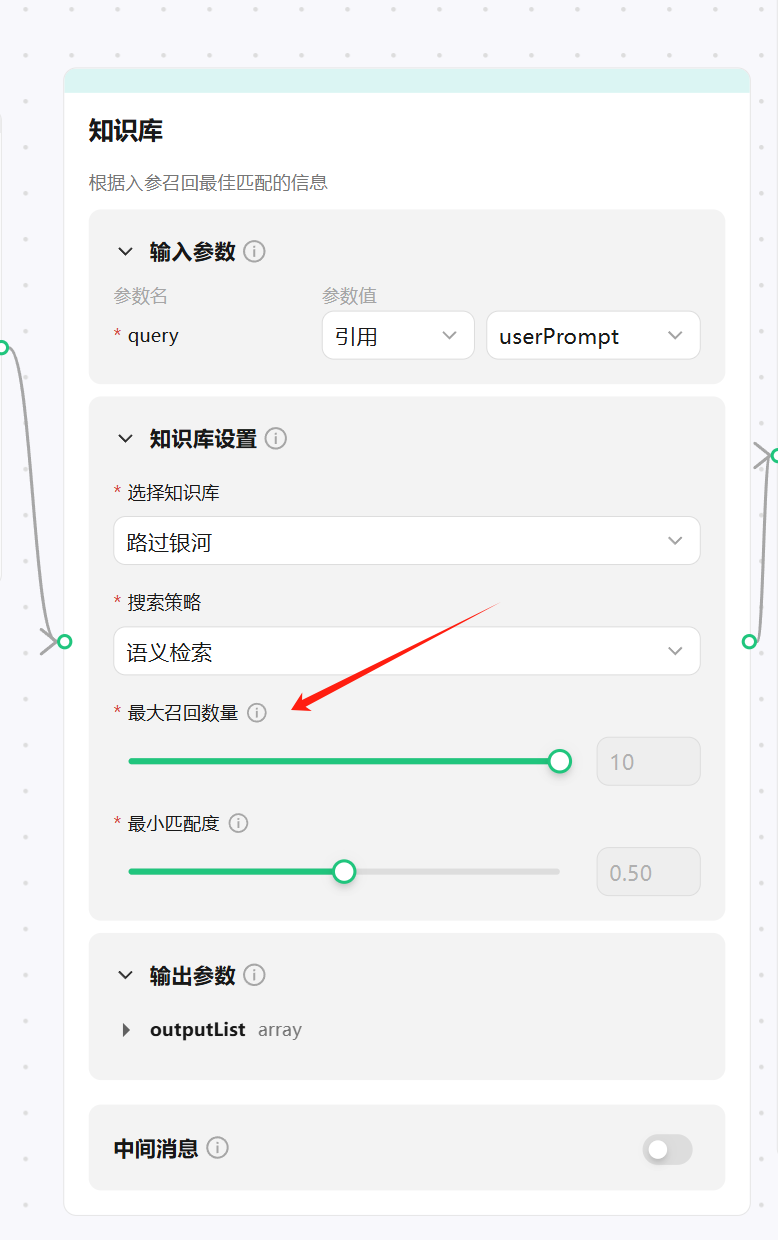Image resolution: width=778 pixels, height=1240 pixels.
Task: Click the 最大召回数量 value field showing 10
Action: pos(648,762)
